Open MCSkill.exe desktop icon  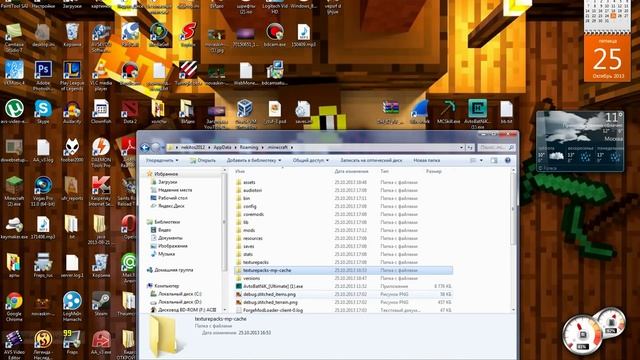click(x=448, y=111)
